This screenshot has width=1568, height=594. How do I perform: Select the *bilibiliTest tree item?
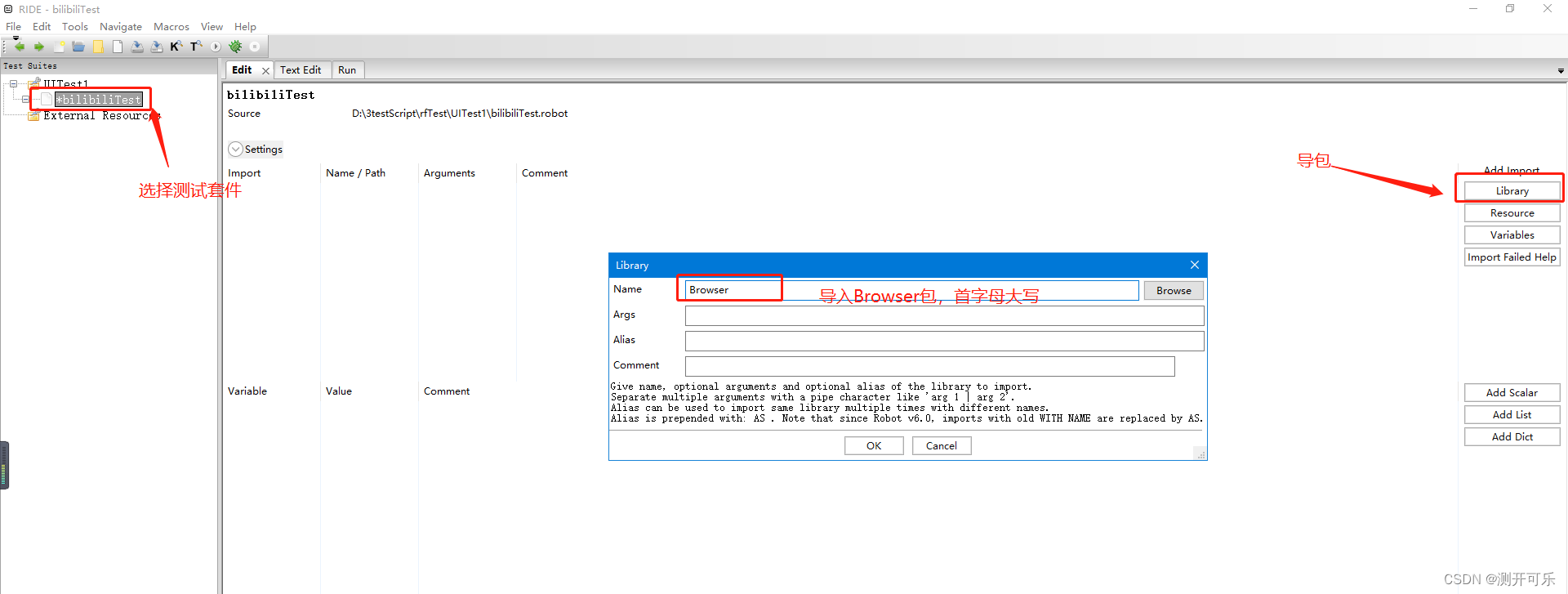point(99,100)
